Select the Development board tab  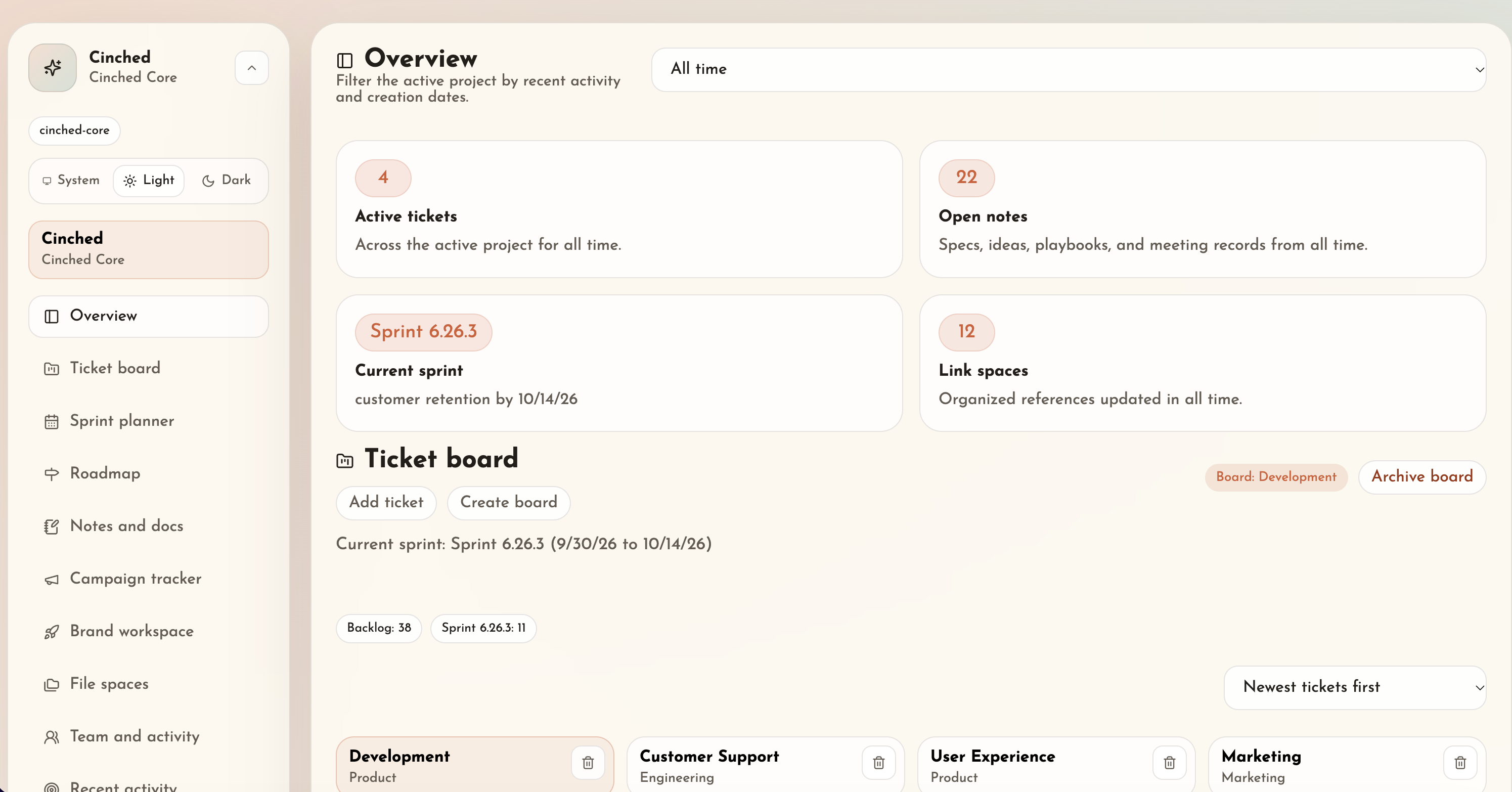[475, 765]
